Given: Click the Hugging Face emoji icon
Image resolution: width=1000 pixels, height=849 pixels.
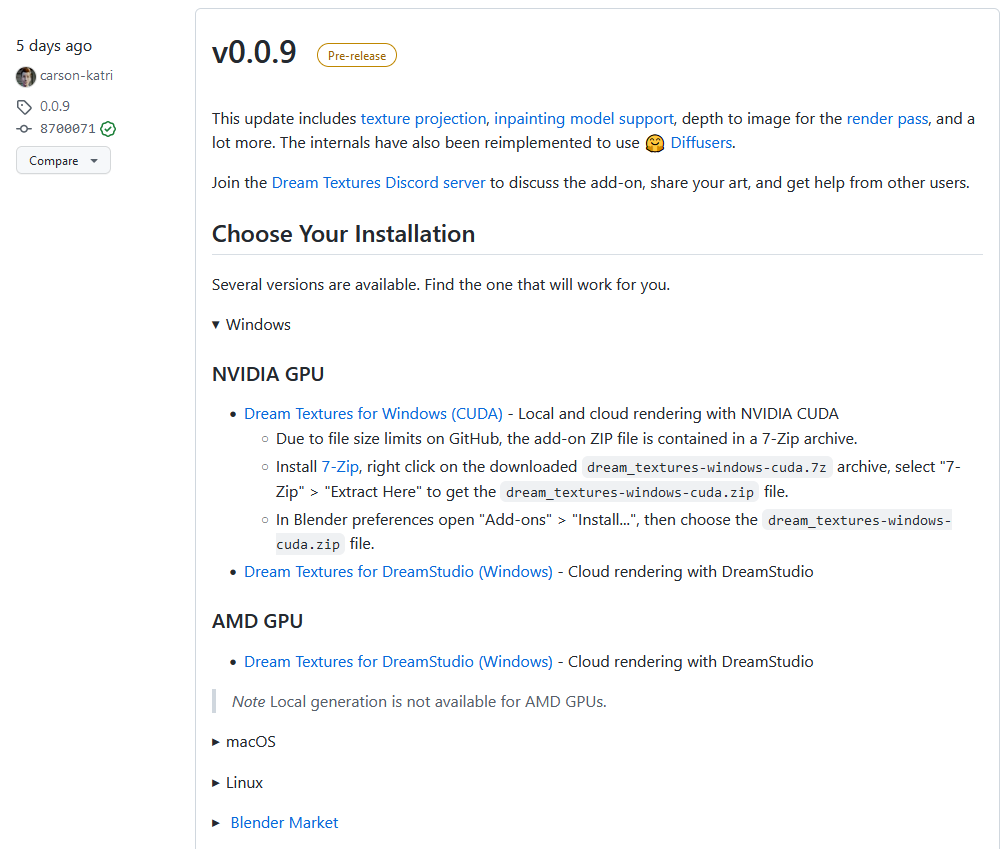Looking at the screenshot, I should coord(655,143).
